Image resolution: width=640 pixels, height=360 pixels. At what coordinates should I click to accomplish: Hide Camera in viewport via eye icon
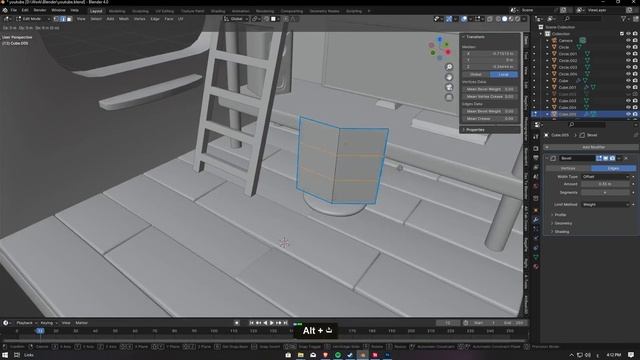point(628,40)
